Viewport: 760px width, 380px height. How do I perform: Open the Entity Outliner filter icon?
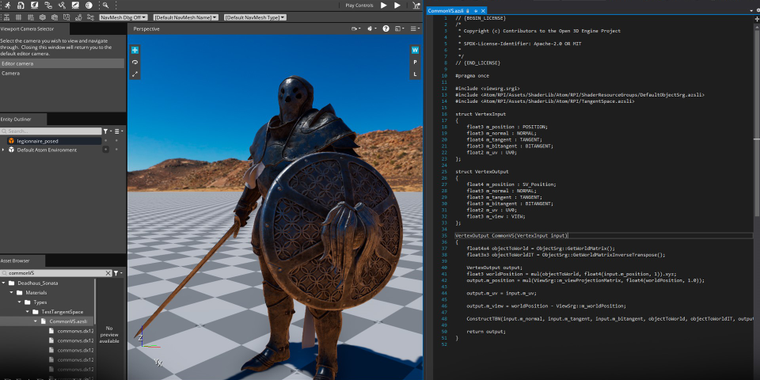point(106,131)
